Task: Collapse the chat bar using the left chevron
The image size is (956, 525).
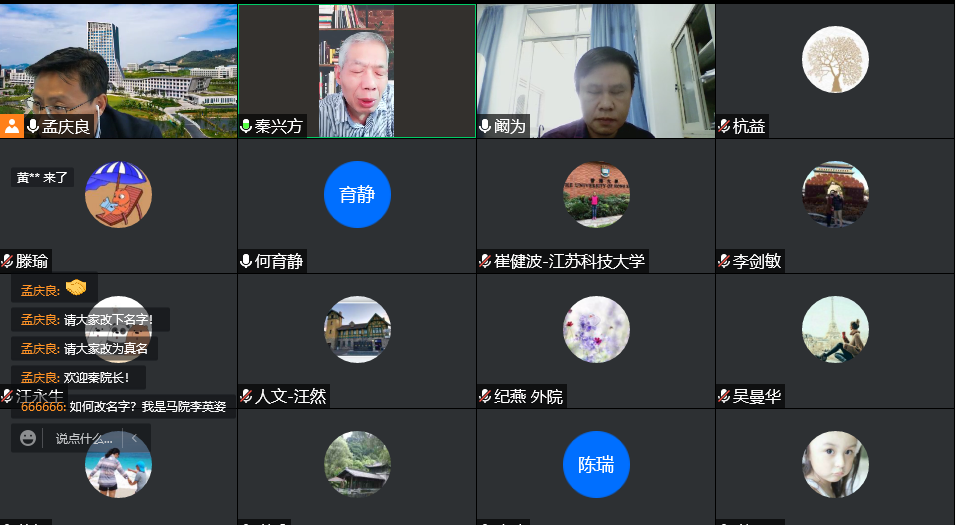Action: pos(135,438)
